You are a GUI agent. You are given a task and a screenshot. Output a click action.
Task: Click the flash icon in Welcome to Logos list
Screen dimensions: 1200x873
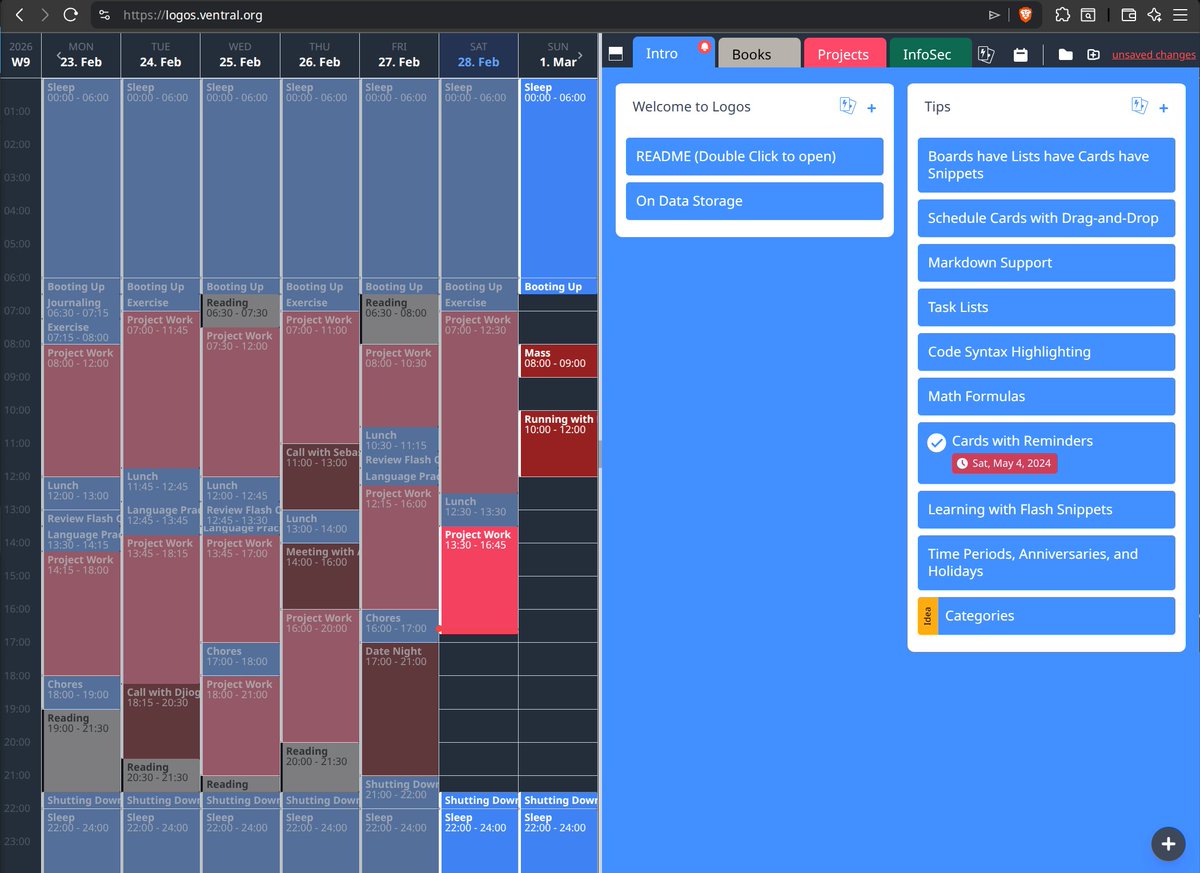[847, 106]
